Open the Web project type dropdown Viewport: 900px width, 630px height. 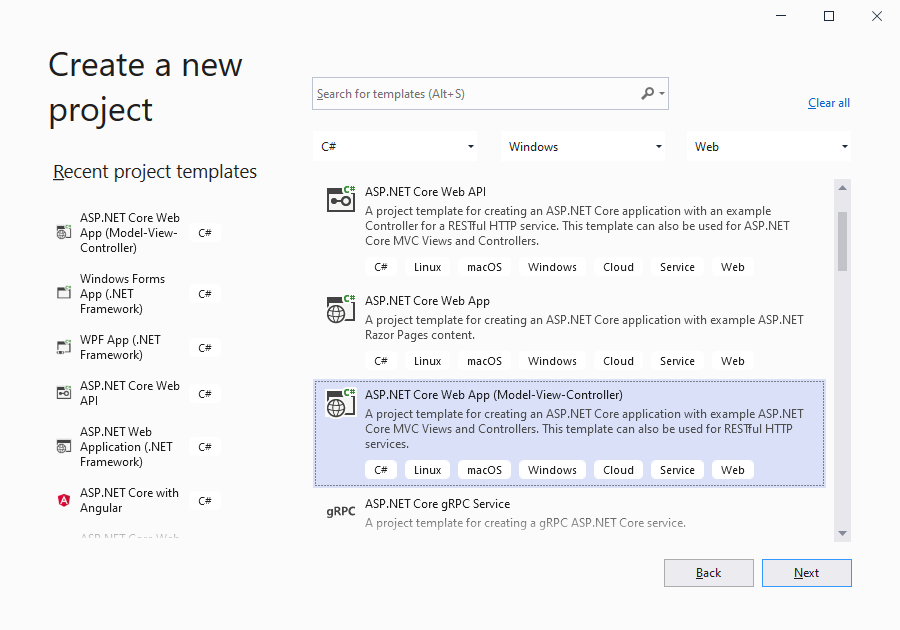coord(769,147)
